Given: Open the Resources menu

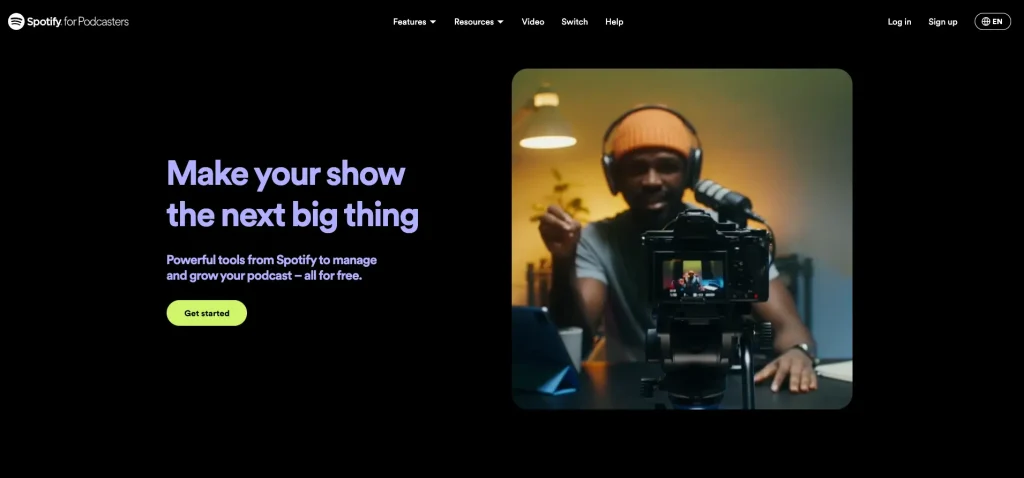Looking at the screenshot, I should (473, 22).
